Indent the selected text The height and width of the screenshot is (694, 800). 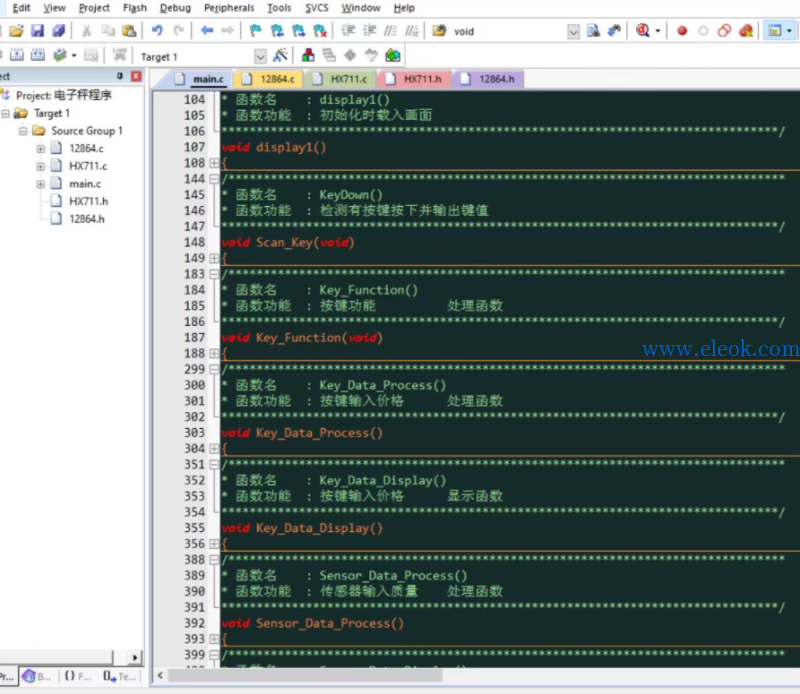click(x=348, y=31)
